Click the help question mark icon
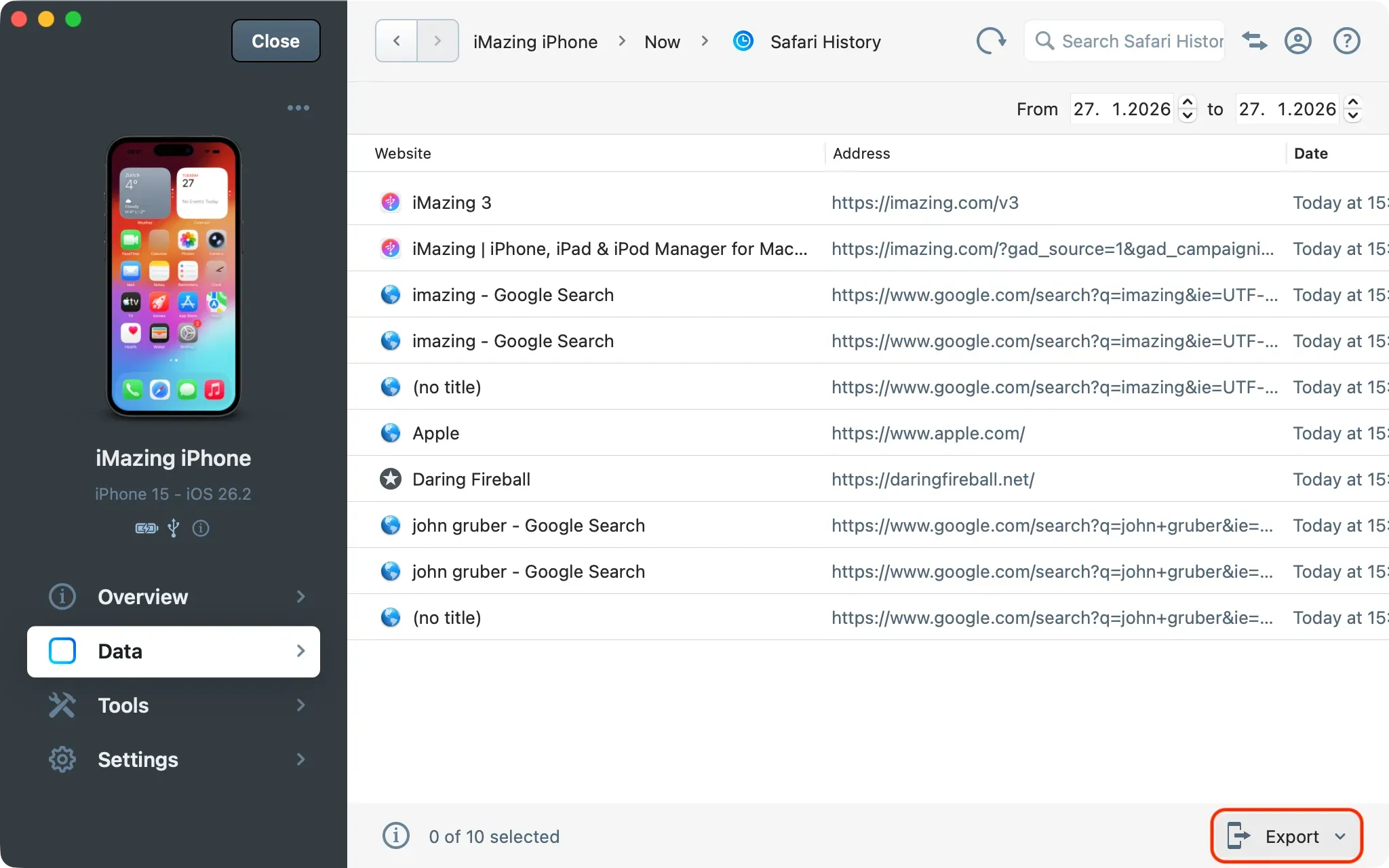The image size is (1389, 868). tap(1346, 41)
